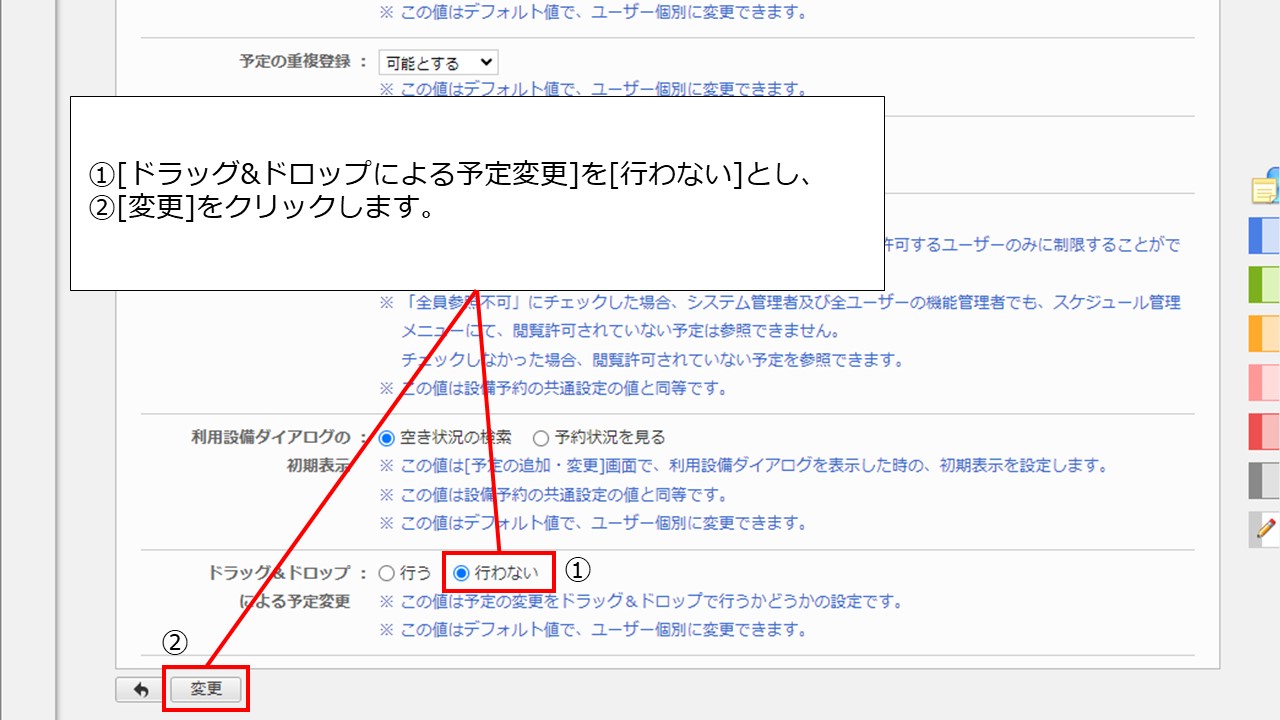Image resolution: width=1280 pixels, height=720 pixels.
Task: Click text チェックしなかった場合、閲覧許可されていない予定を参照できます
Action: (x=652, y=360)
